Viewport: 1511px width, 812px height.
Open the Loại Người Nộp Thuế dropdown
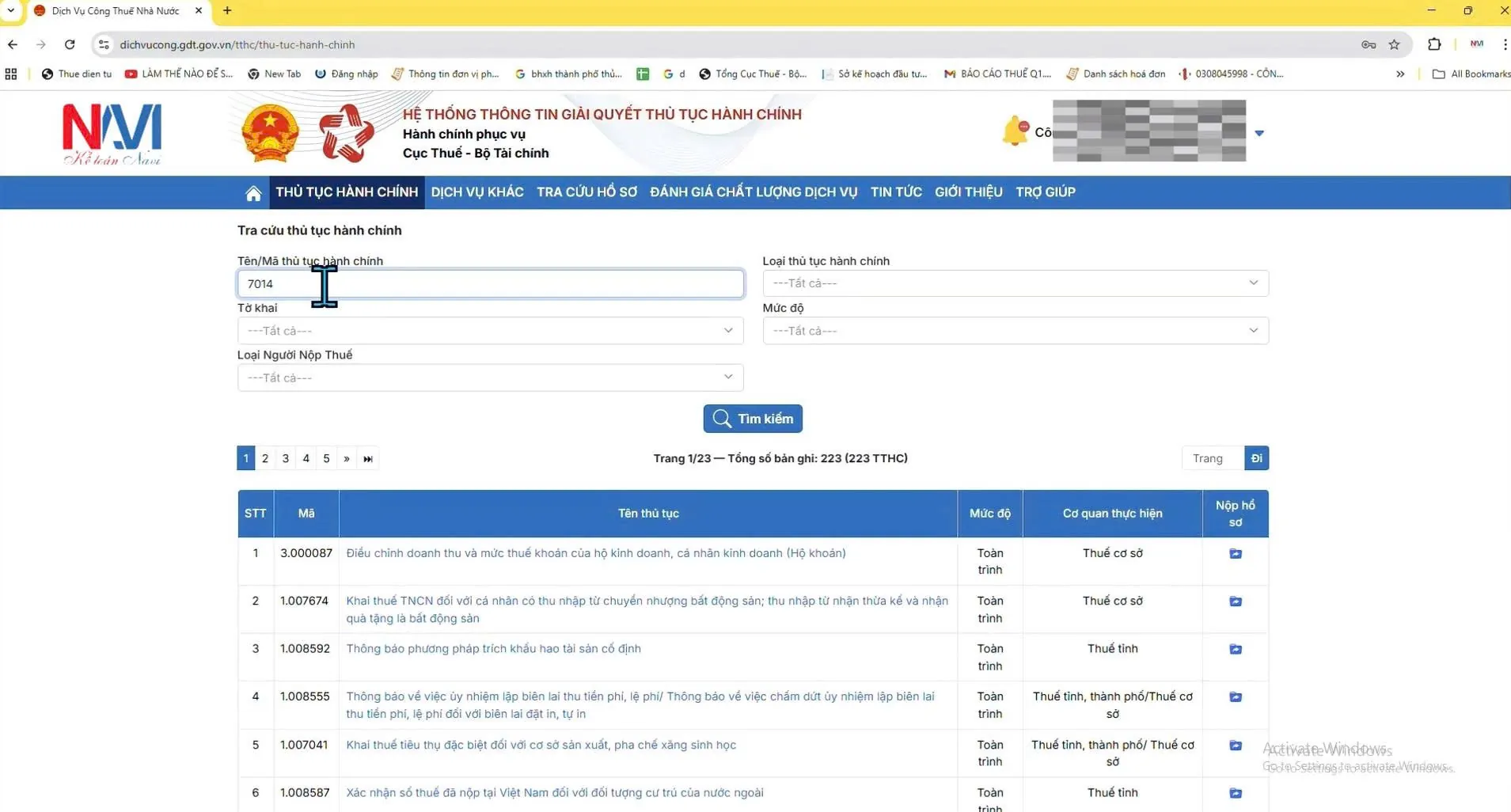tap(490, 378)
